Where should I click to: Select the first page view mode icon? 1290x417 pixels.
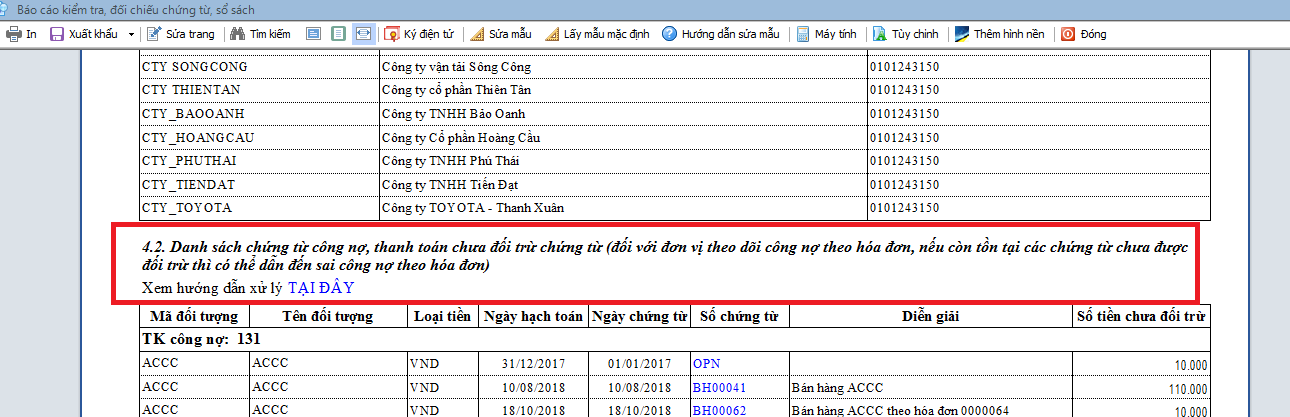pos(313,34)
